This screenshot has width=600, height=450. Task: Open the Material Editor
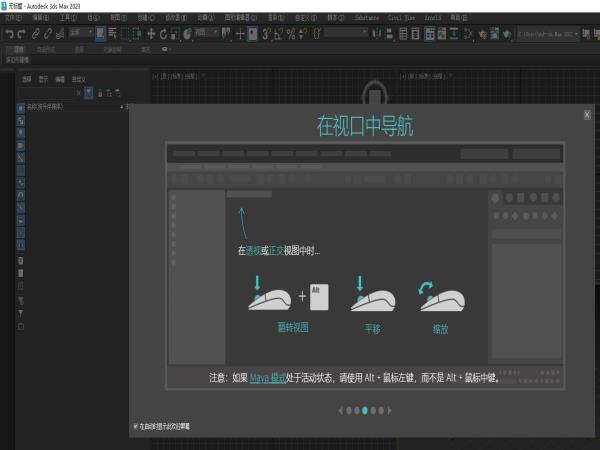(468, 34)
